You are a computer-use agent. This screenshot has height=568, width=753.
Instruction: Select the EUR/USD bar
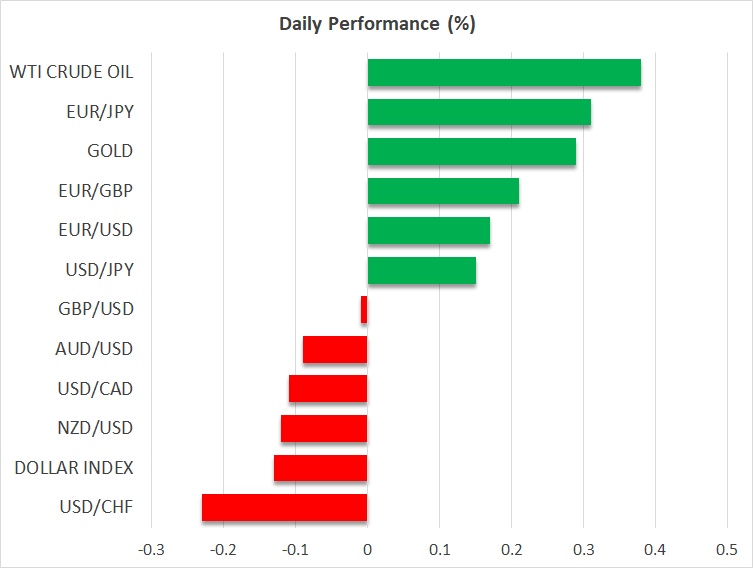coord(429,231)
